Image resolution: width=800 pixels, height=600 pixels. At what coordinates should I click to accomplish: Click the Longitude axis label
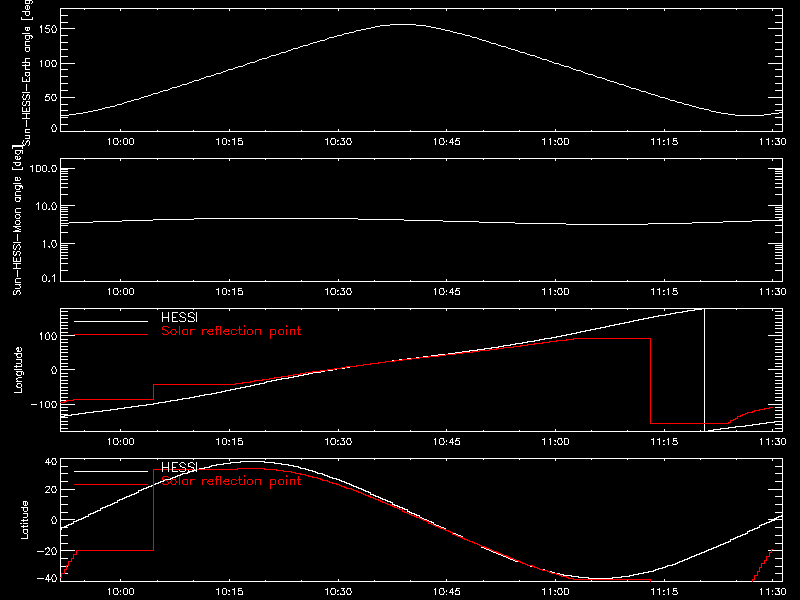click(x=18, y=370)
